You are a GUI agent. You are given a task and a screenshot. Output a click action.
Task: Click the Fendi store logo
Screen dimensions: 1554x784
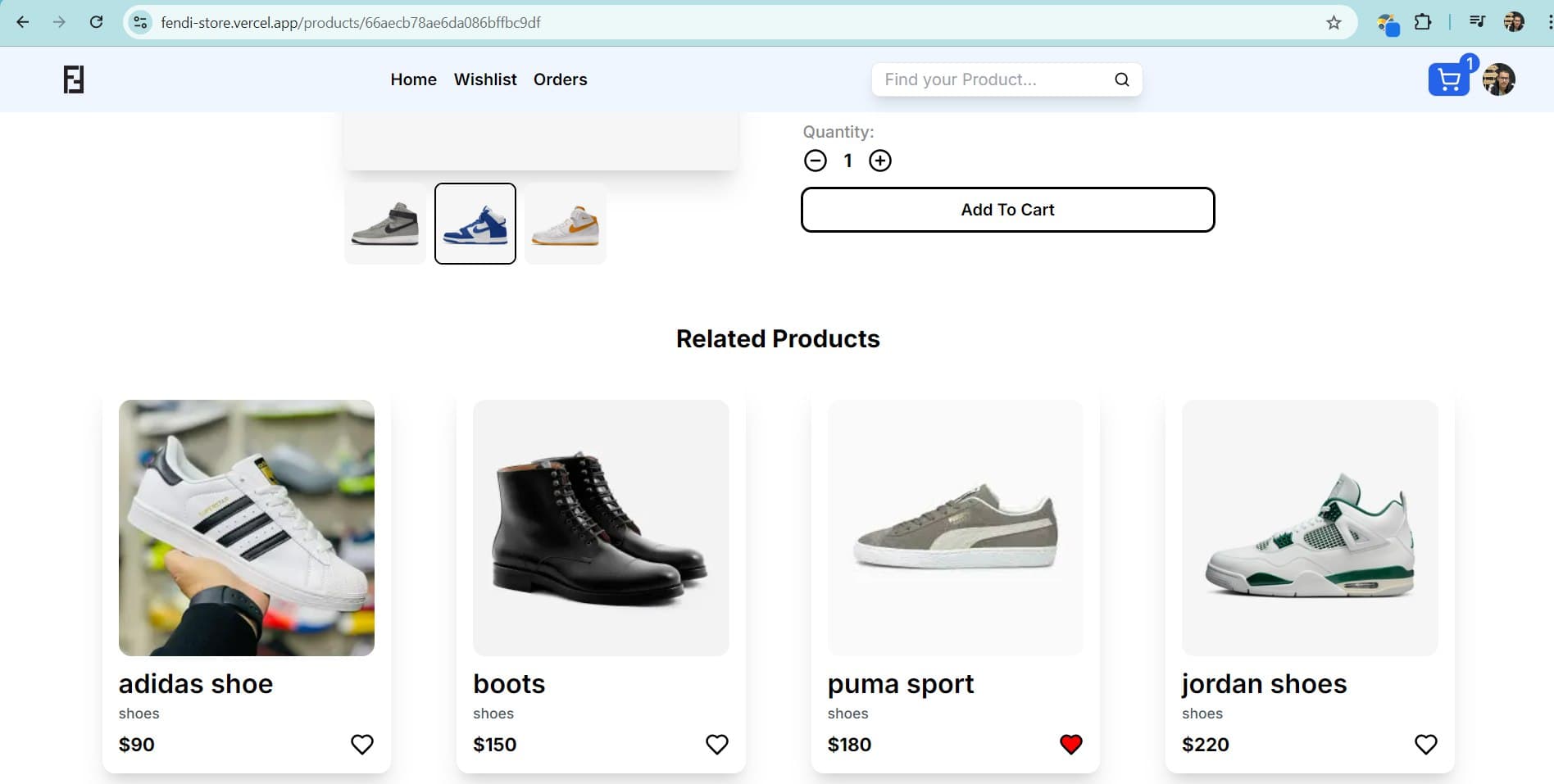point(74,79)
